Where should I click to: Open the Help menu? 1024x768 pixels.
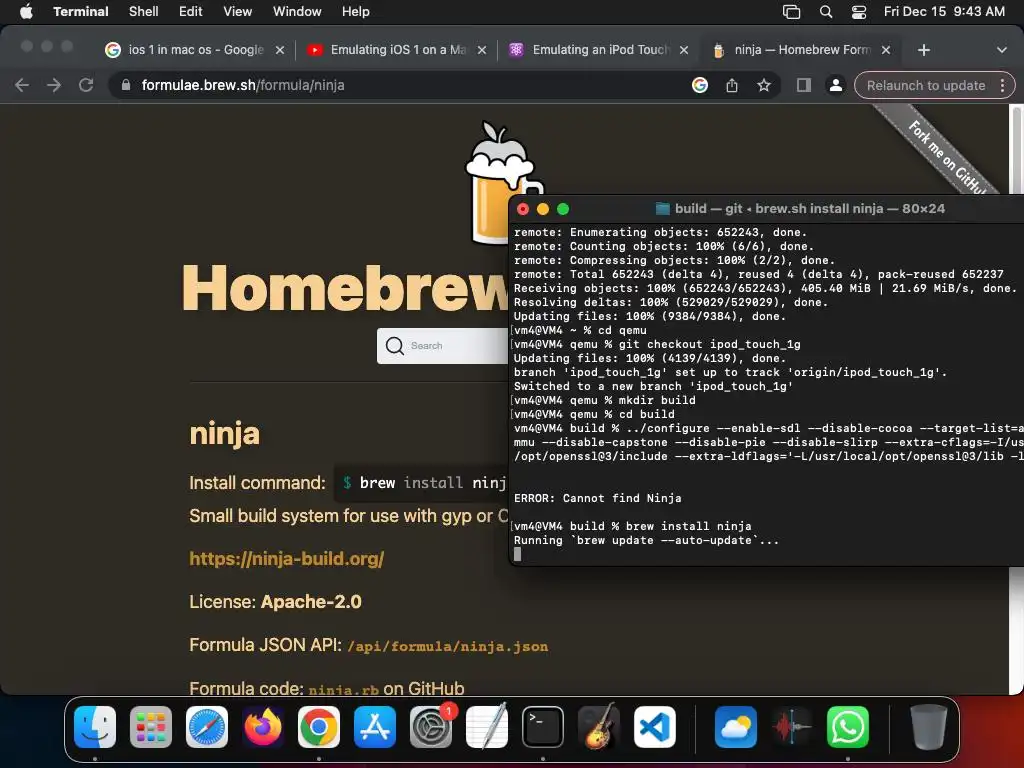point(355,11)
